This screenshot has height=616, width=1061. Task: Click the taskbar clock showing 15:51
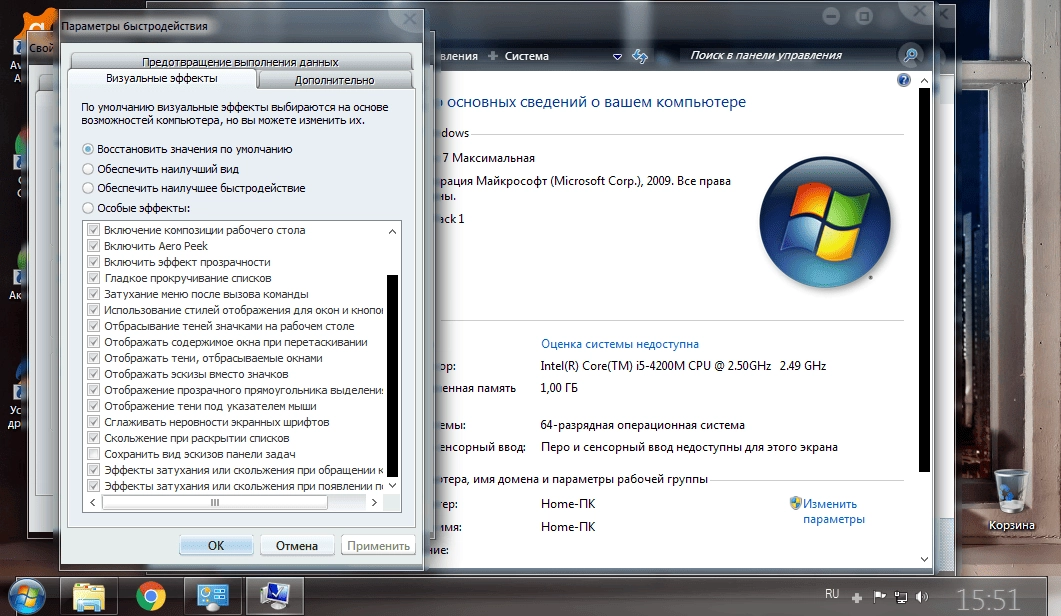(987, 599)
